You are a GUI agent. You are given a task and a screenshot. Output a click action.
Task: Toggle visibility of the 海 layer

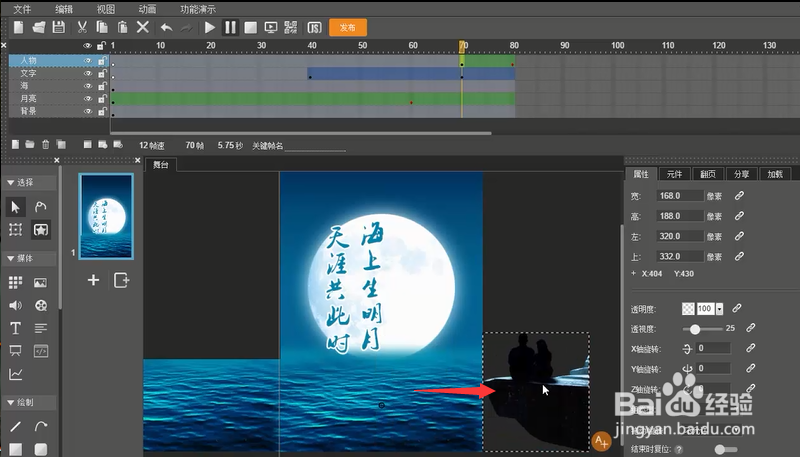[88, 86]
